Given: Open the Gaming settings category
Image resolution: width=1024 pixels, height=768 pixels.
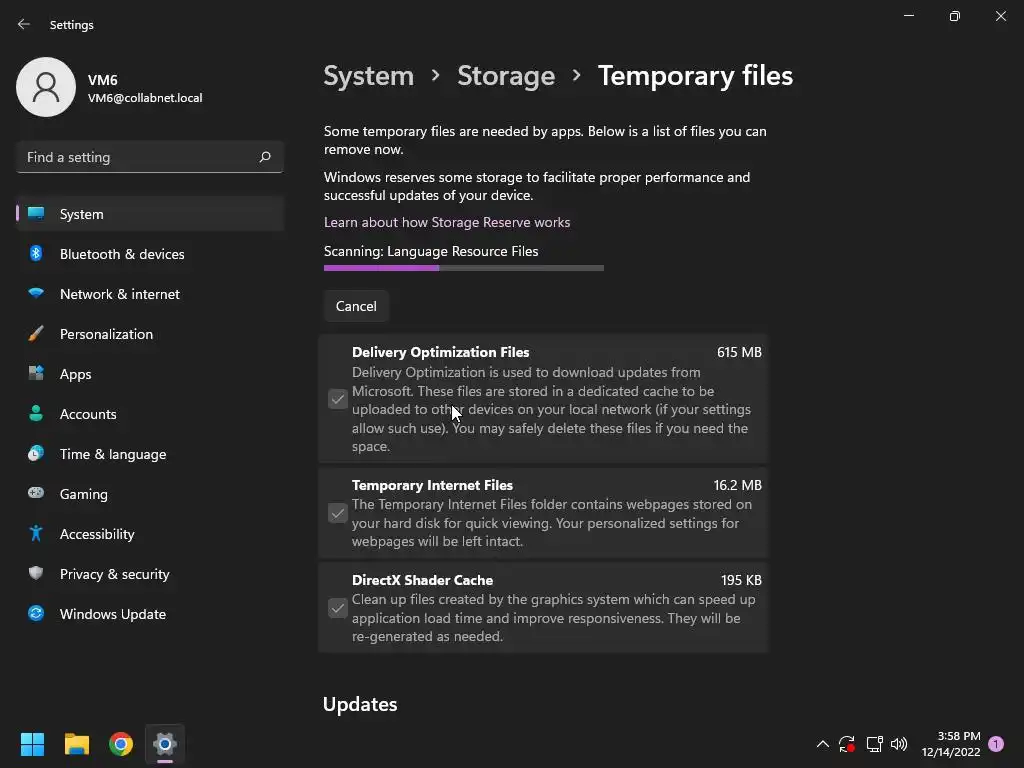Looking at the screenshot, I should pyautogui.click(x=83, y=494).
